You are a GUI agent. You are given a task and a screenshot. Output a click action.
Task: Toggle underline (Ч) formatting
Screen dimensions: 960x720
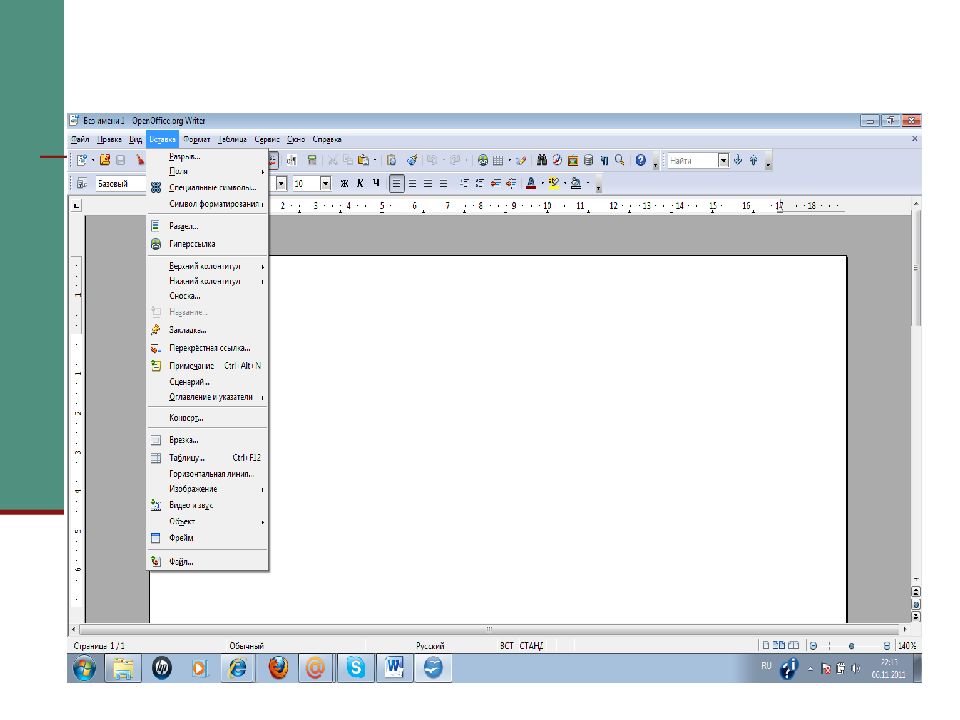[376, 184]
